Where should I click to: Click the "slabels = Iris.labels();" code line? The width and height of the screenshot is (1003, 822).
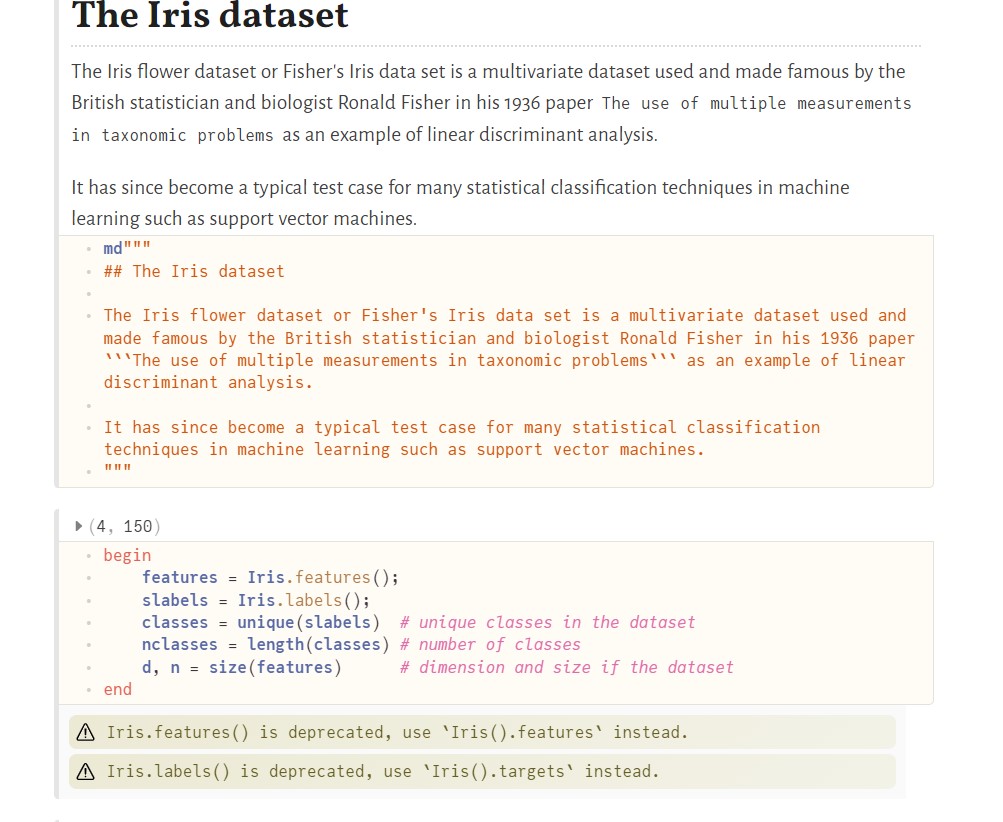(x=255, y=600)
